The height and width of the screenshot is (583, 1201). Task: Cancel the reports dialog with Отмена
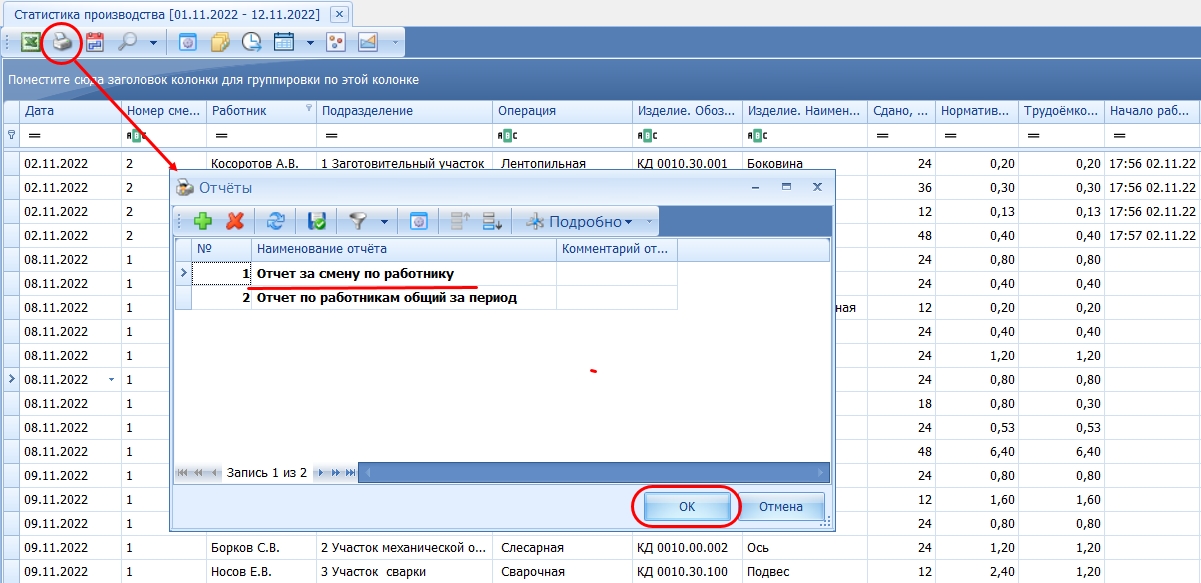781,507
